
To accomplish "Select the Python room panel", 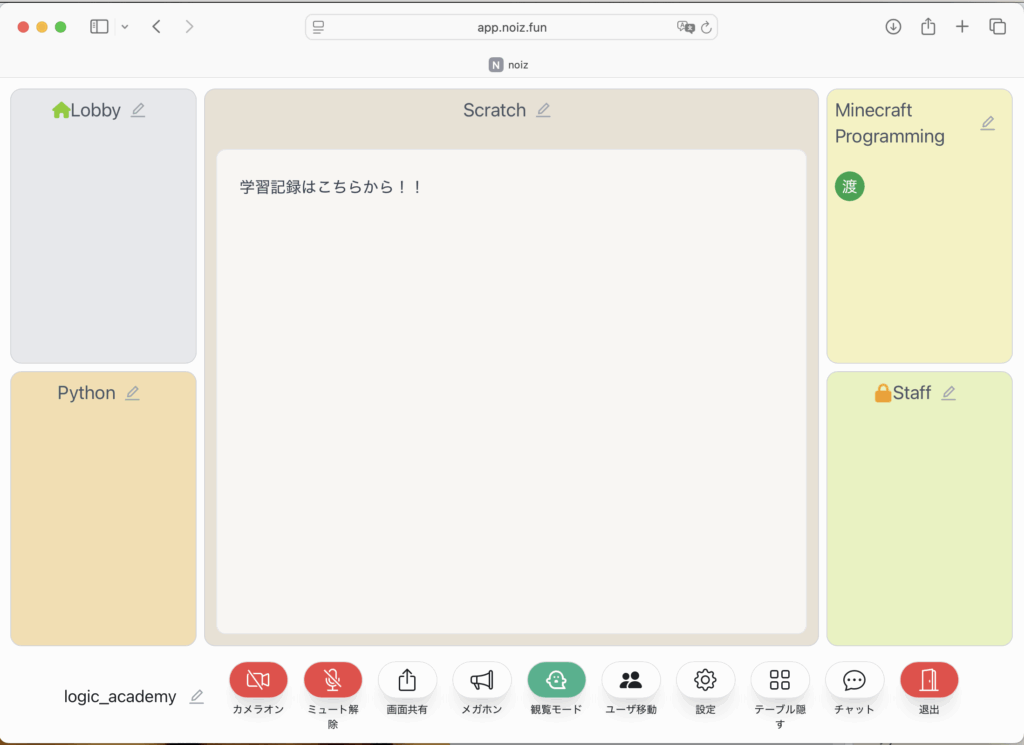I will 103,508.
